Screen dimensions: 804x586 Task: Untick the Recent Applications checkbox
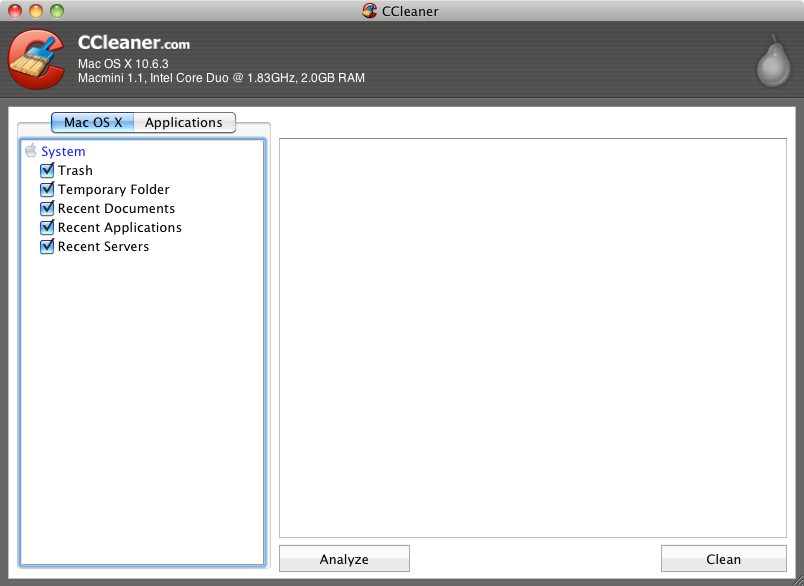(47, 227)
